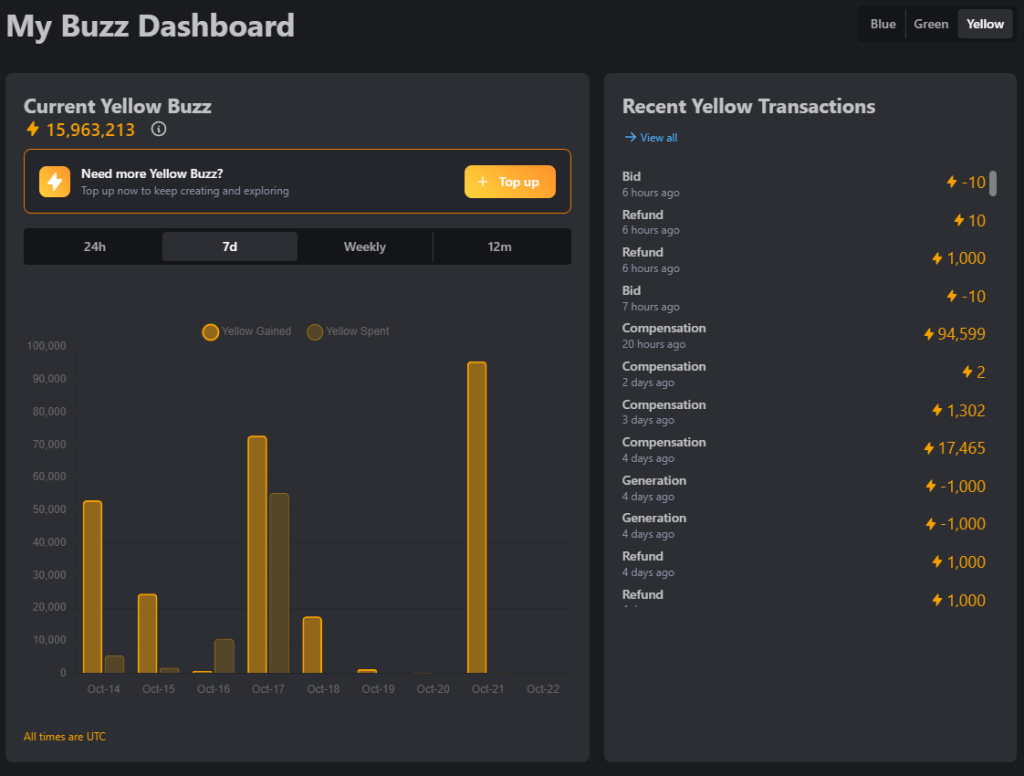The height and width of the screenshot is (776, 1024).
Task: Switch to the Blue buzz type
Action: pyautogui.click(x=883, y=24)
